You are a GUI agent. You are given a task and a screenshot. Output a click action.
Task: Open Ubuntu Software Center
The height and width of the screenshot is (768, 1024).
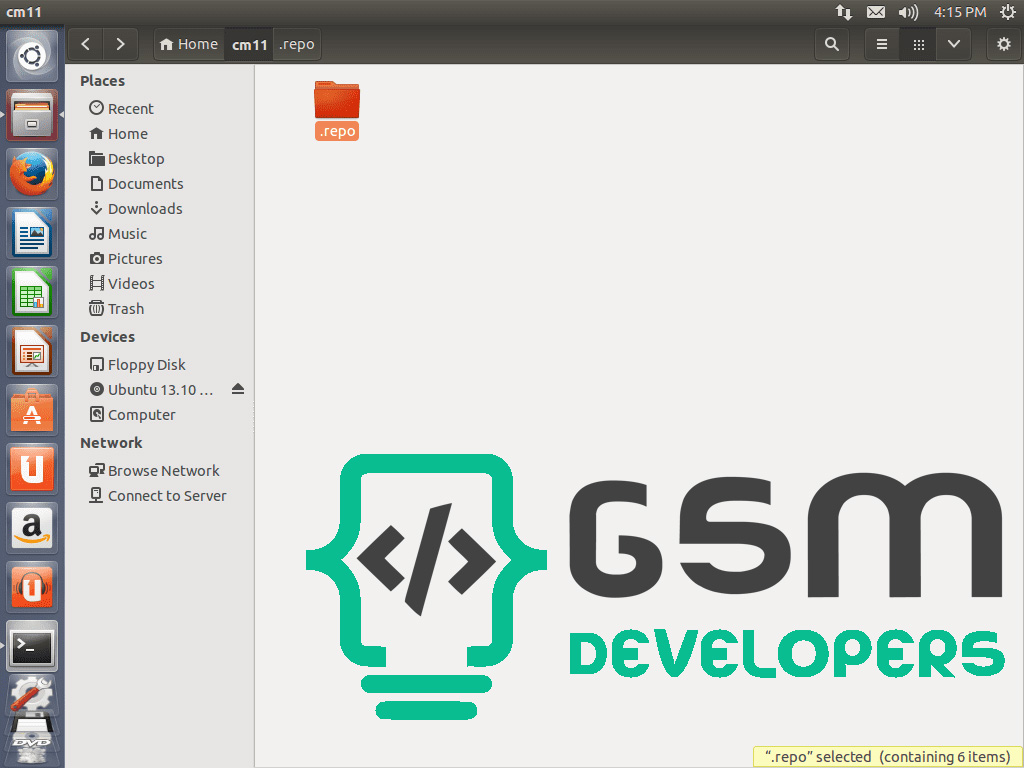pyautogui.click(x=32, y=410)
